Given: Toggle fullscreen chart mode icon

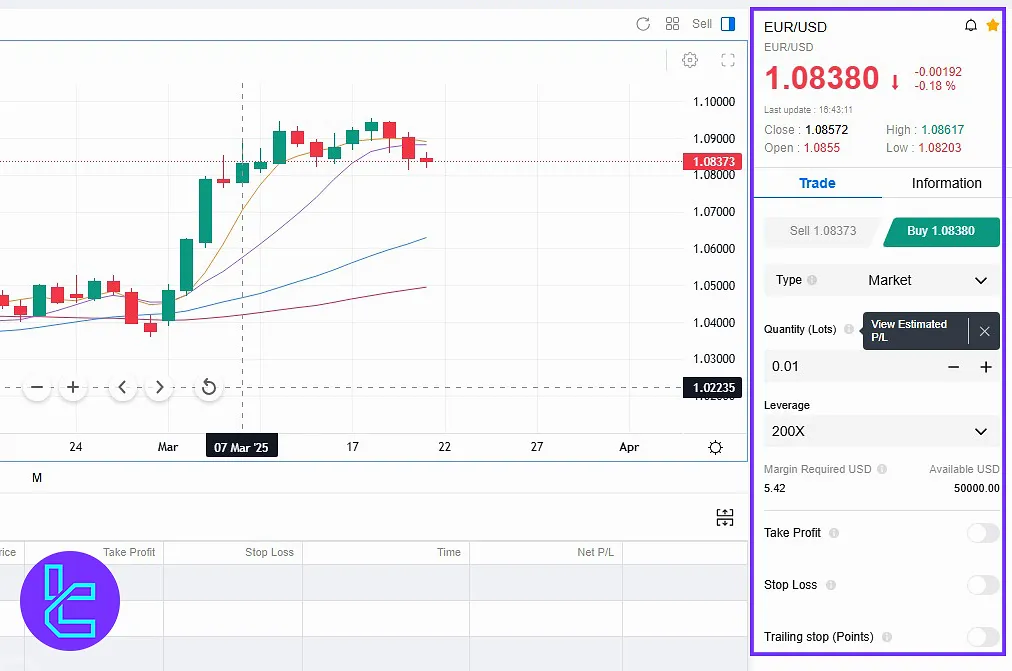Looking at the screenshot, I should click(x=728, y=60).
